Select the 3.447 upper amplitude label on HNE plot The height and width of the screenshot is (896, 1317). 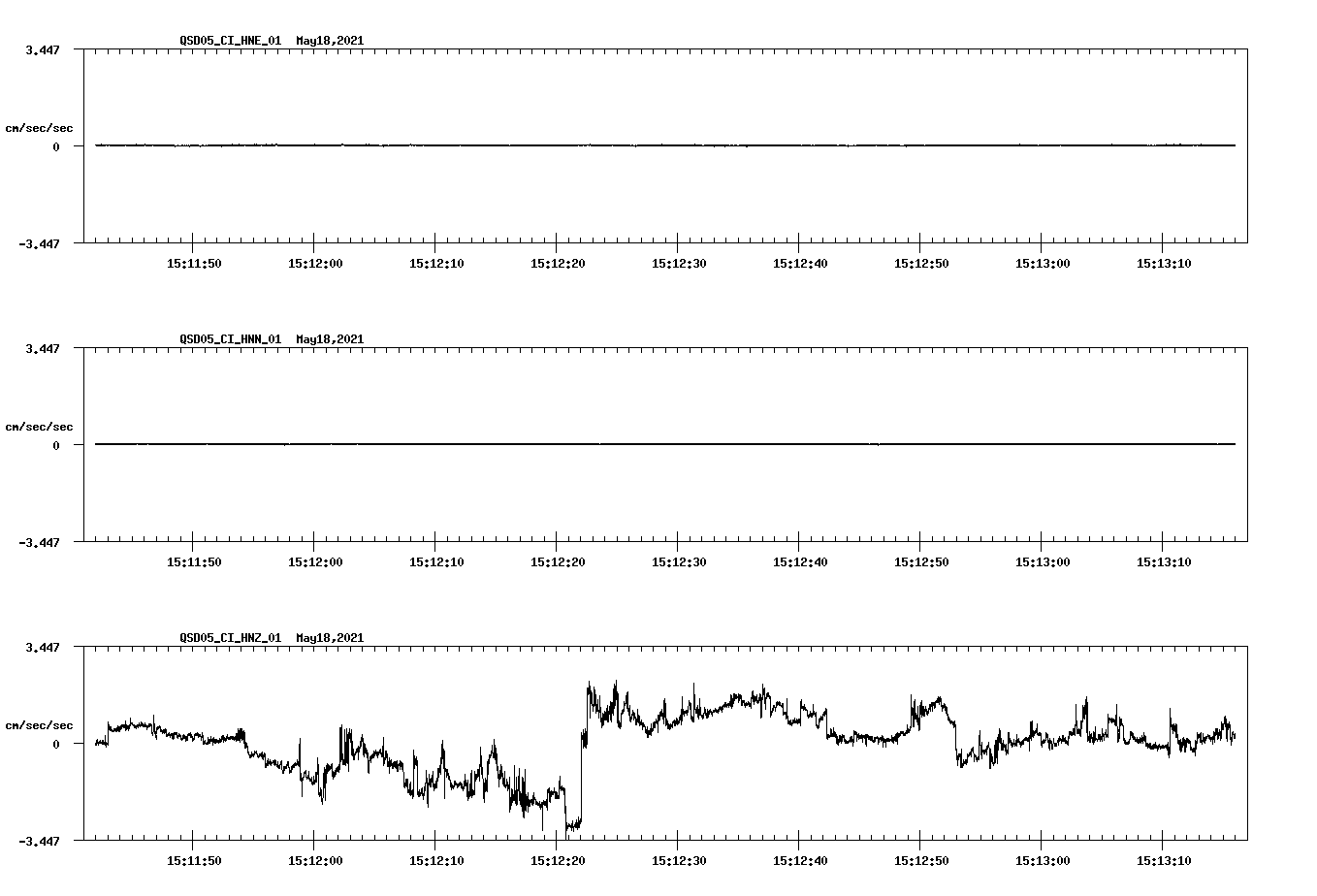pyautogui.click(x=44, y=48)
